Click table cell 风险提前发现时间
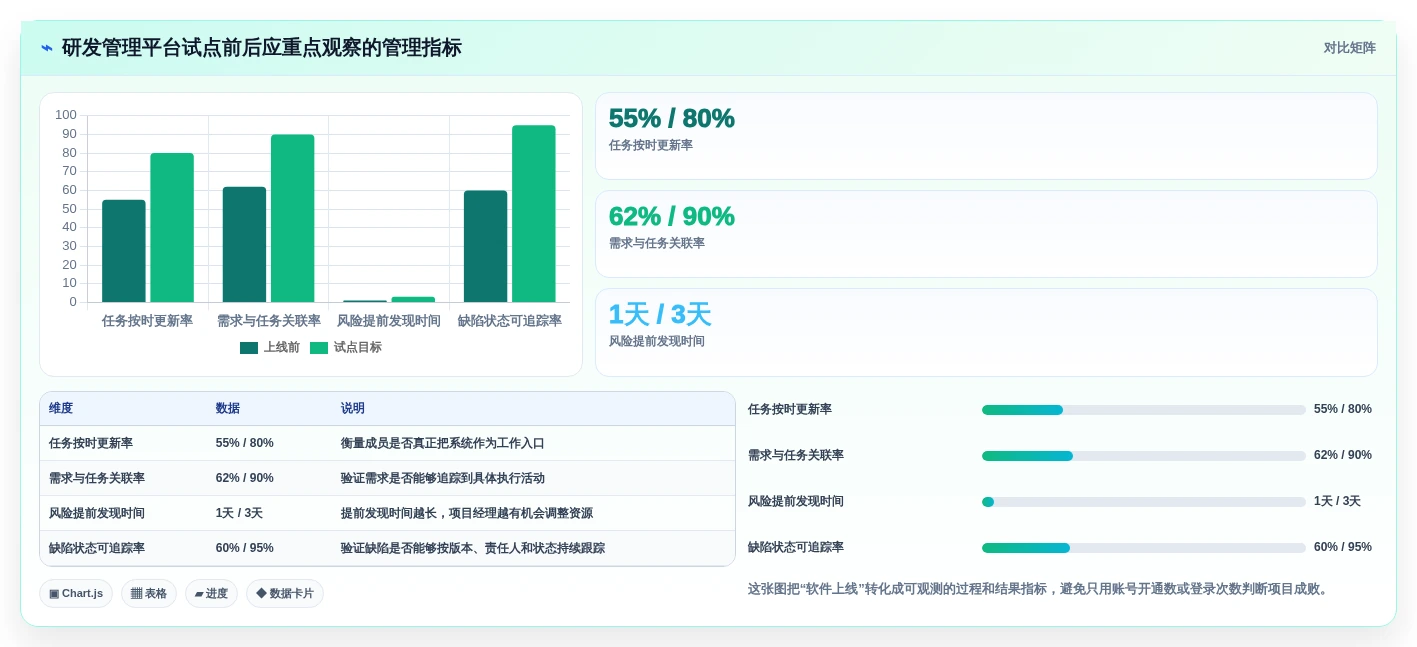 click(97, 513)
